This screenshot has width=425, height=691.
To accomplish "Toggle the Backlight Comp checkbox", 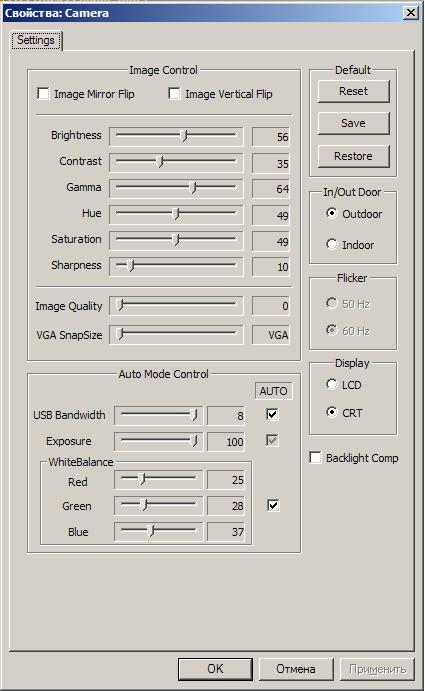I will (x=315, y=458).
